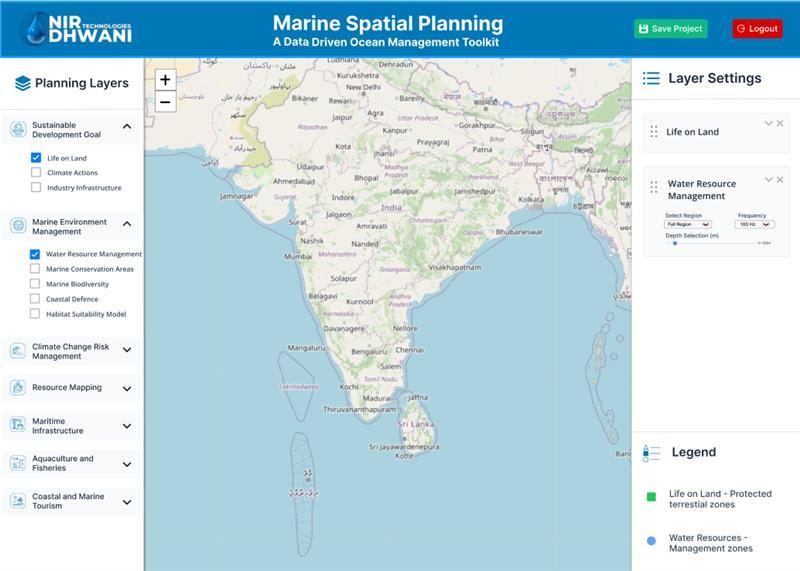Collapse the Marine Environment Management section
This screenshot has width=800, height=571.
(127, 224)
